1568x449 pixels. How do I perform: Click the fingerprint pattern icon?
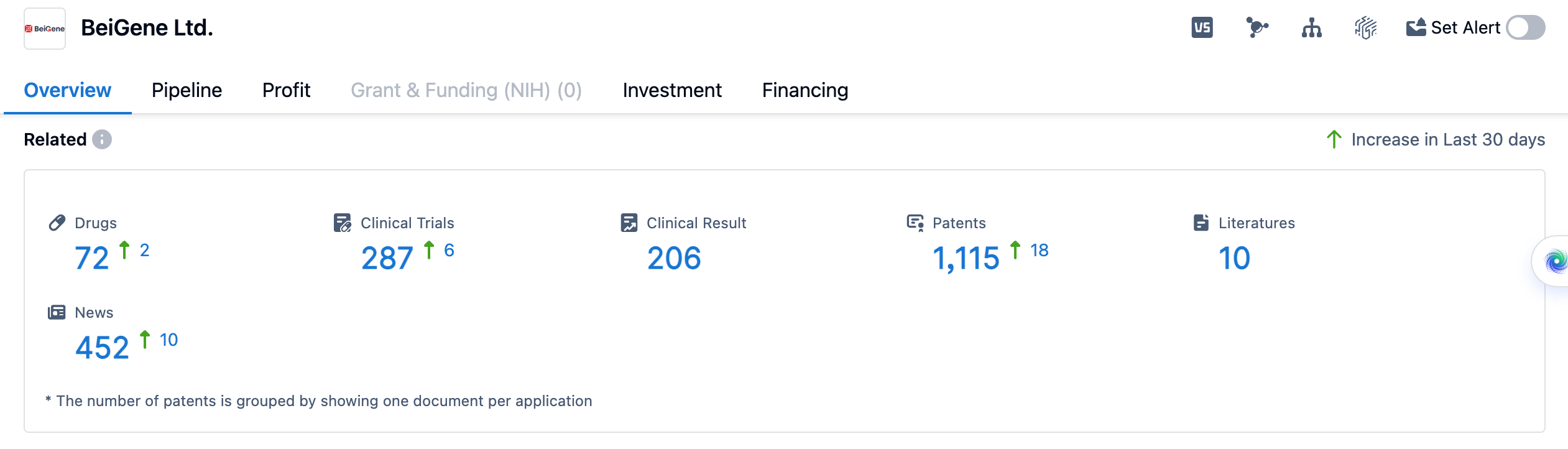(x=1365, y=28)
